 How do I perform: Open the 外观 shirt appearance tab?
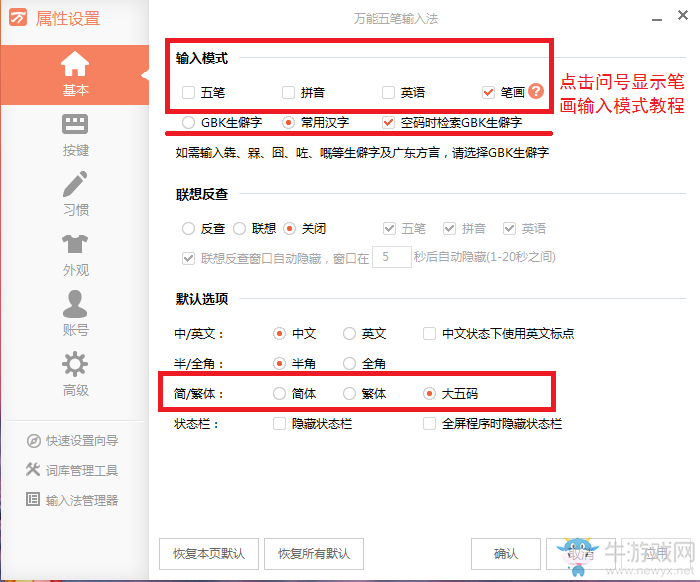[x=75, y=255]
